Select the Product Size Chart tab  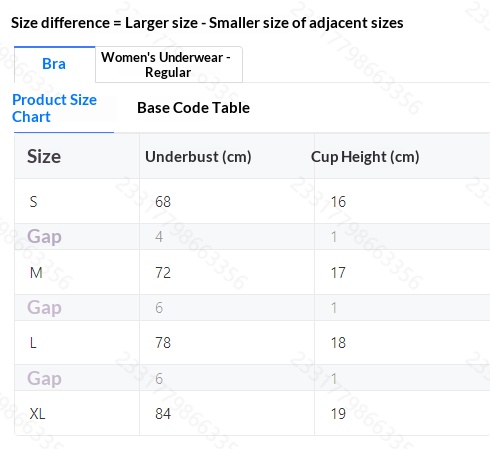click(55, 108)
